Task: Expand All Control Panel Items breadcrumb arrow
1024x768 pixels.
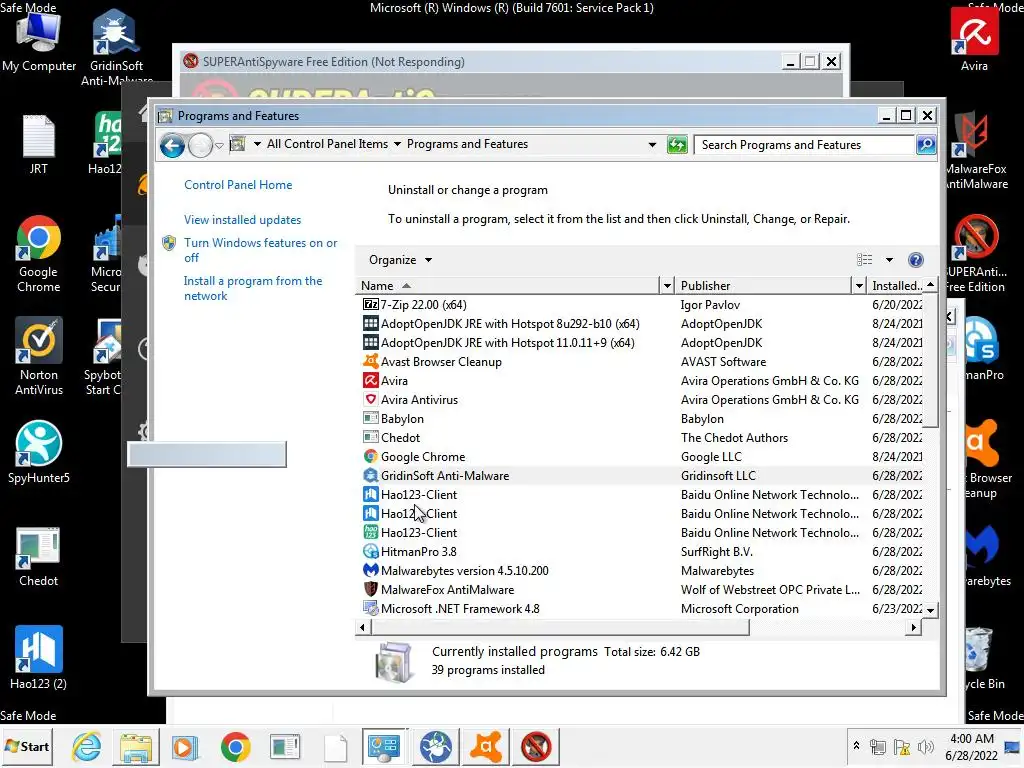Action: 397,144
